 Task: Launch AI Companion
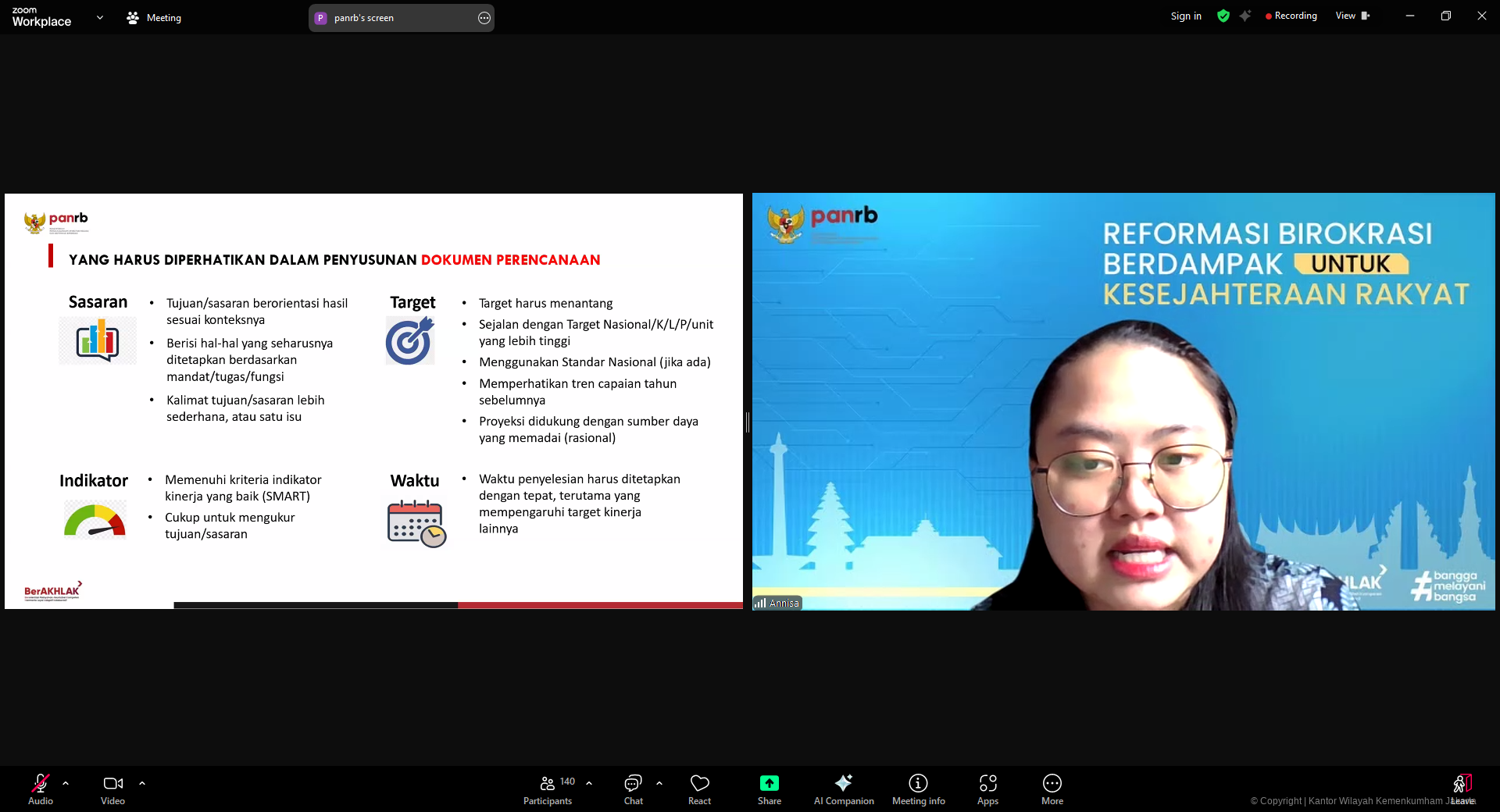pyautogui.click(x=844, y=788)
